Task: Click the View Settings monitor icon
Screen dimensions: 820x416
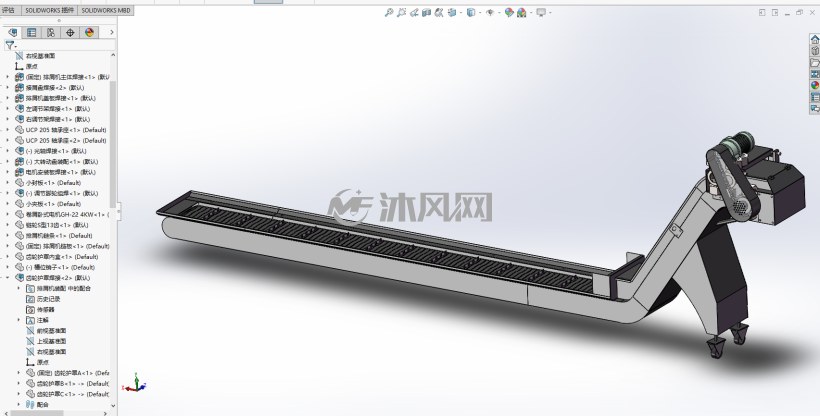Action: click(x=541, y=13)
